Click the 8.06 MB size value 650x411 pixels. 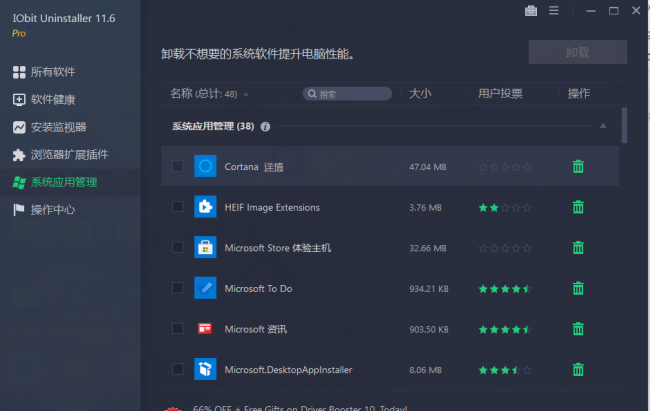click(x=425, y=370)
